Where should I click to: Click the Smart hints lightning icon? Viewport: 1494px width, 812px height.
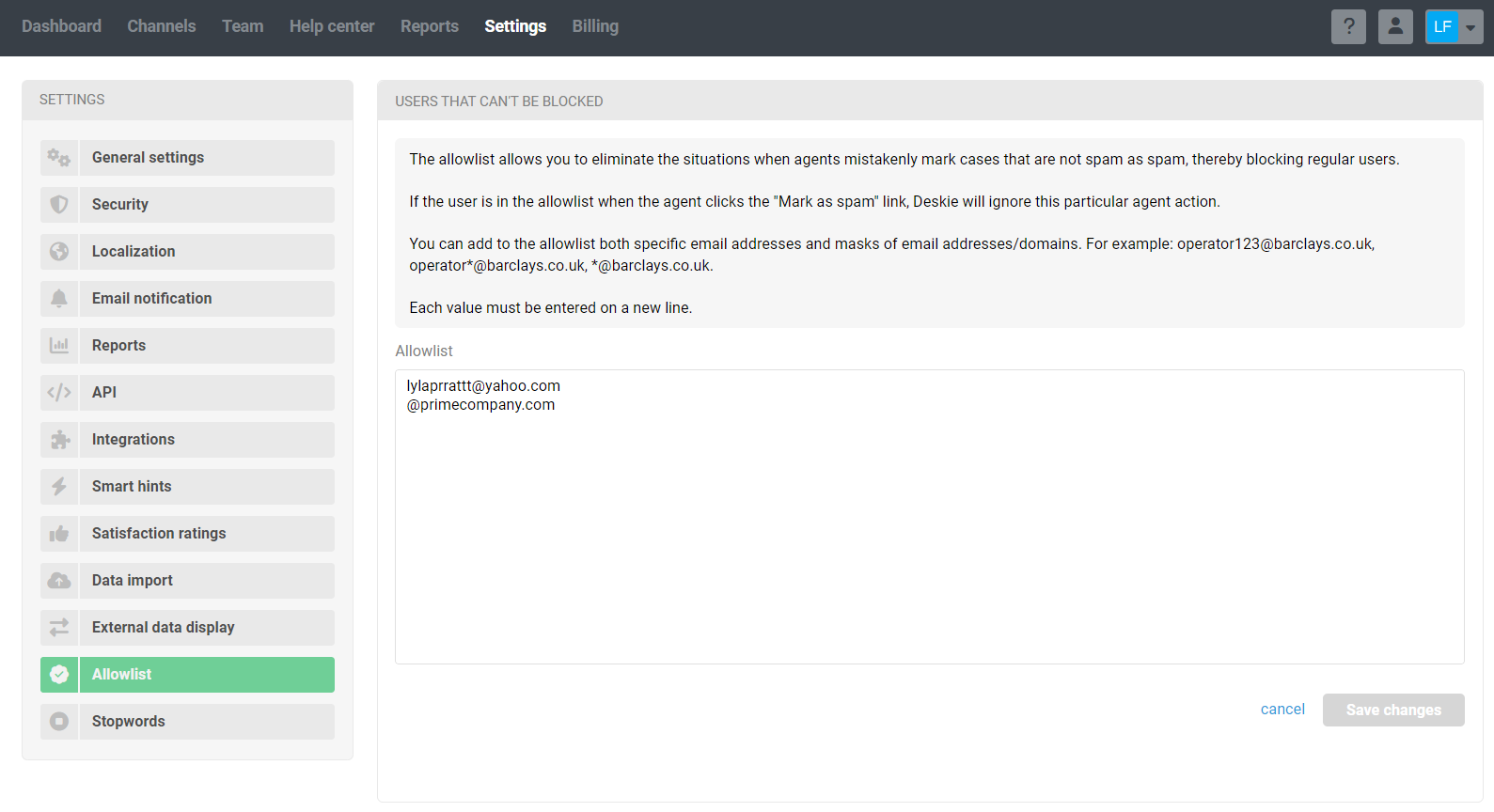[59, 487]
